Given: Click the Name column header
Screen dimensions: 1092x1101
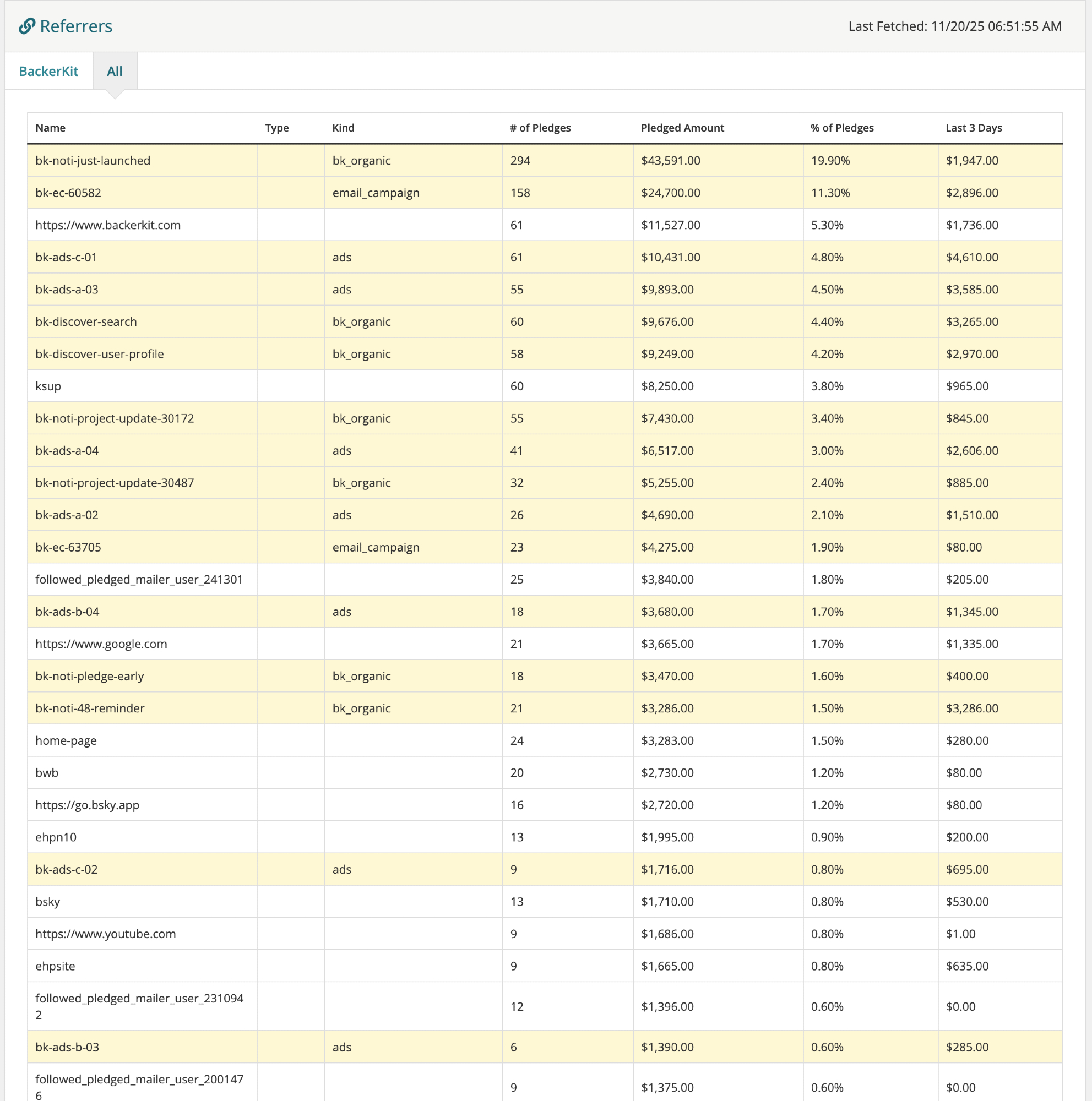Looking at the screenshot, I should tap(50, 128).
